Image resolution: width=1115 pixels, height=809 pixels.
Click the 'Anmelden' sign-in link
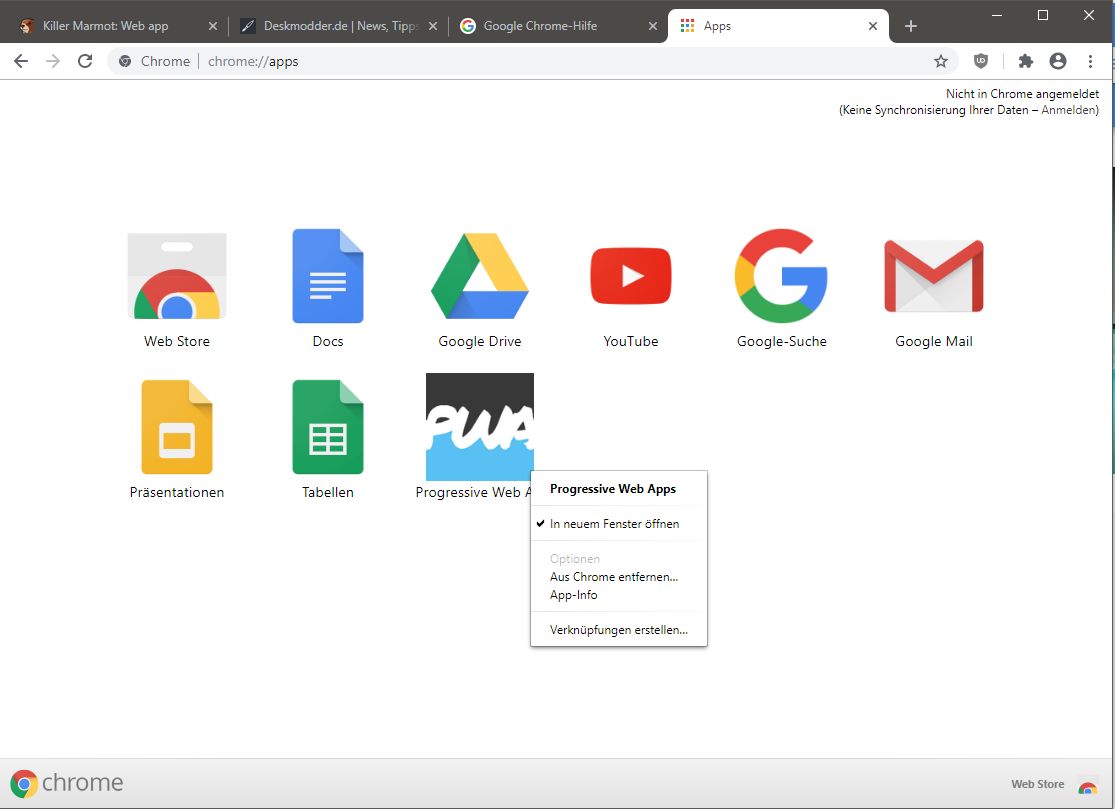1069,110
